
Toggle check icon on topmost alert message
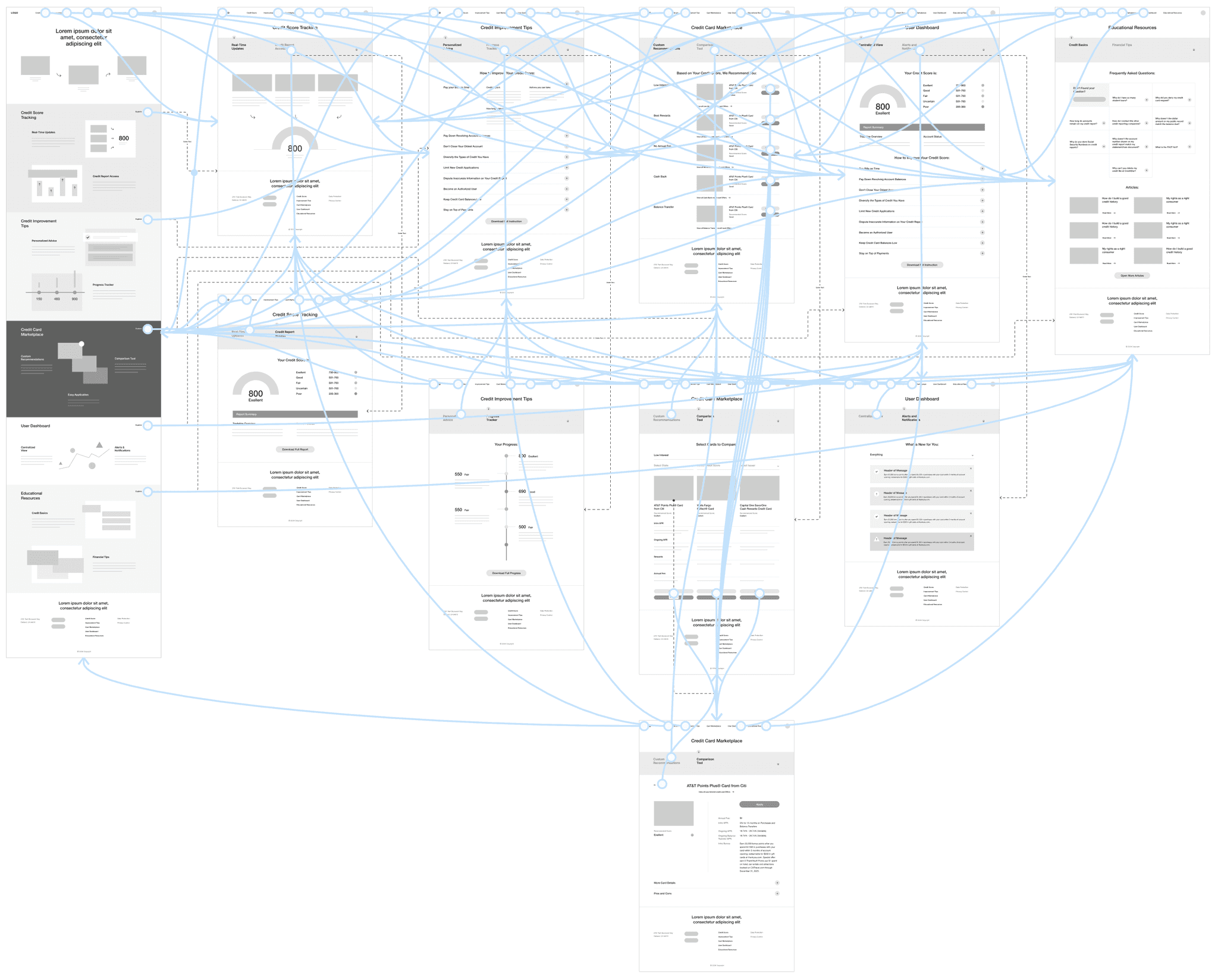coord(877,472)
